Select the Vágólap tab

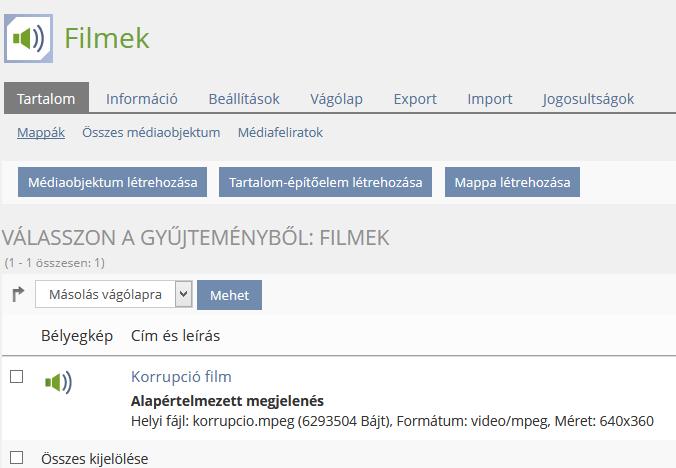(336, 98)
